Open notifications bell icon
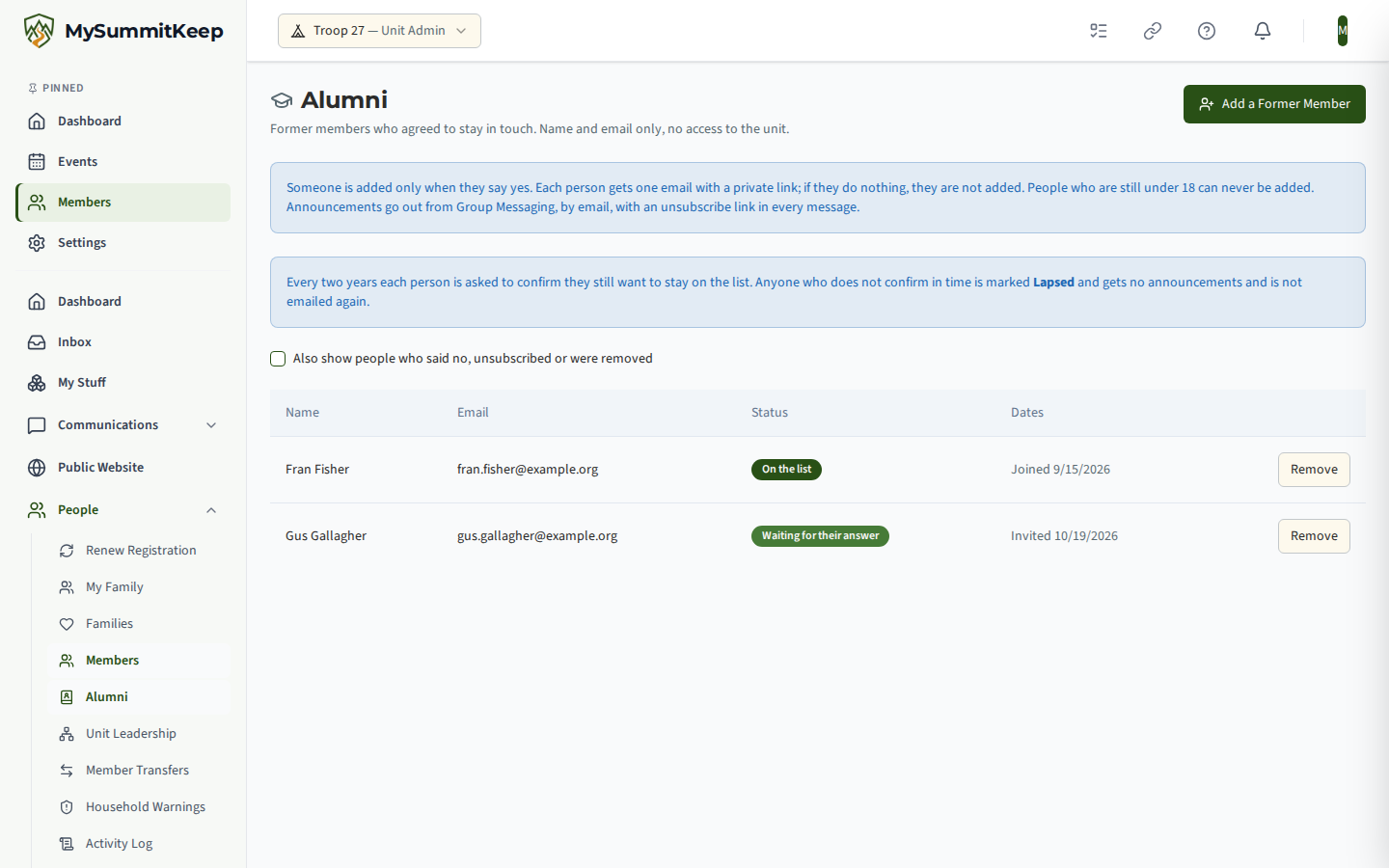This screenshot has height=868, width=1389. [x=1263, y=31]
